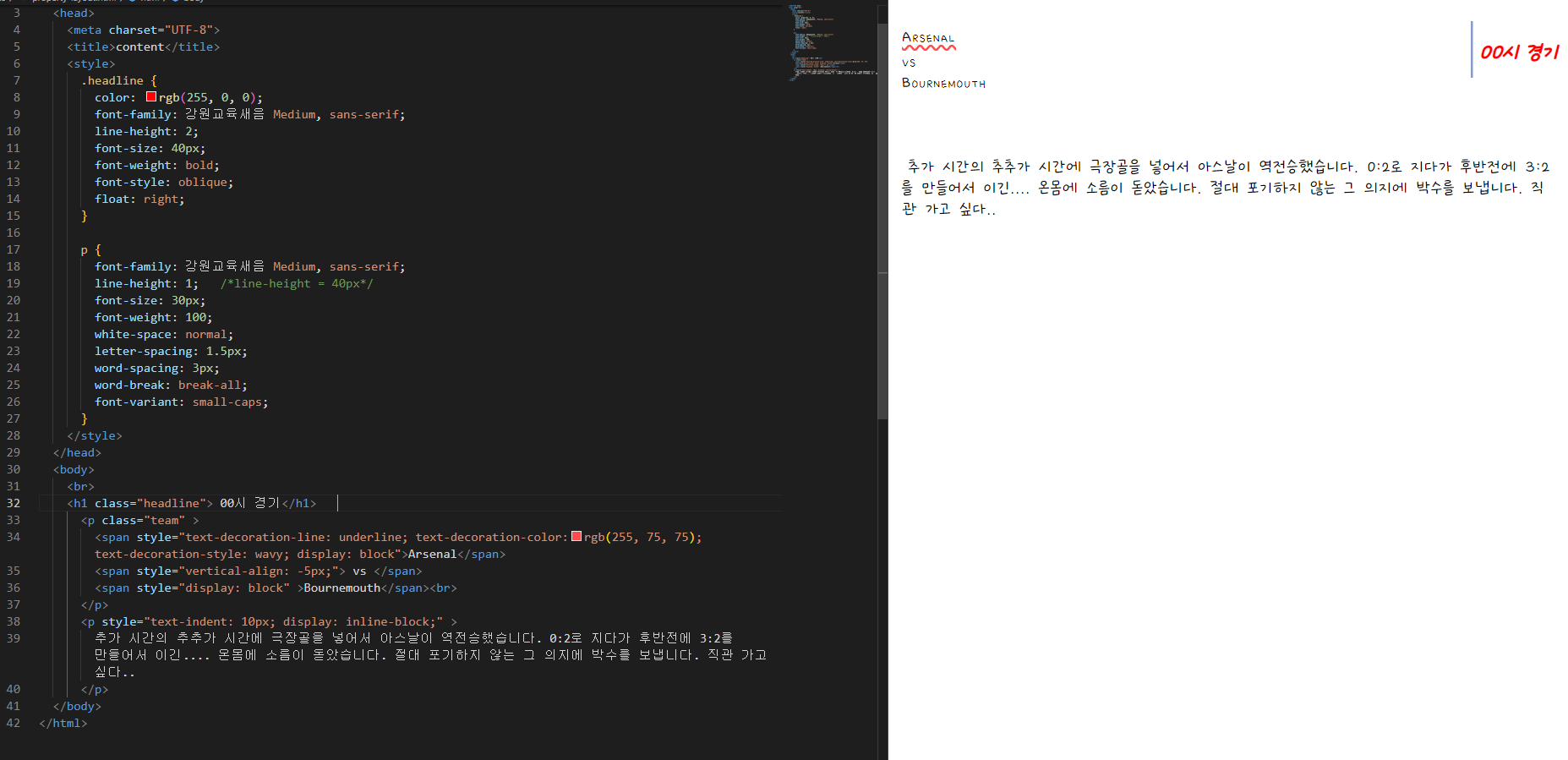Click 'font-weight: 100;' declaration
This screenshot has width=1568, height=760.
(154, 317)
